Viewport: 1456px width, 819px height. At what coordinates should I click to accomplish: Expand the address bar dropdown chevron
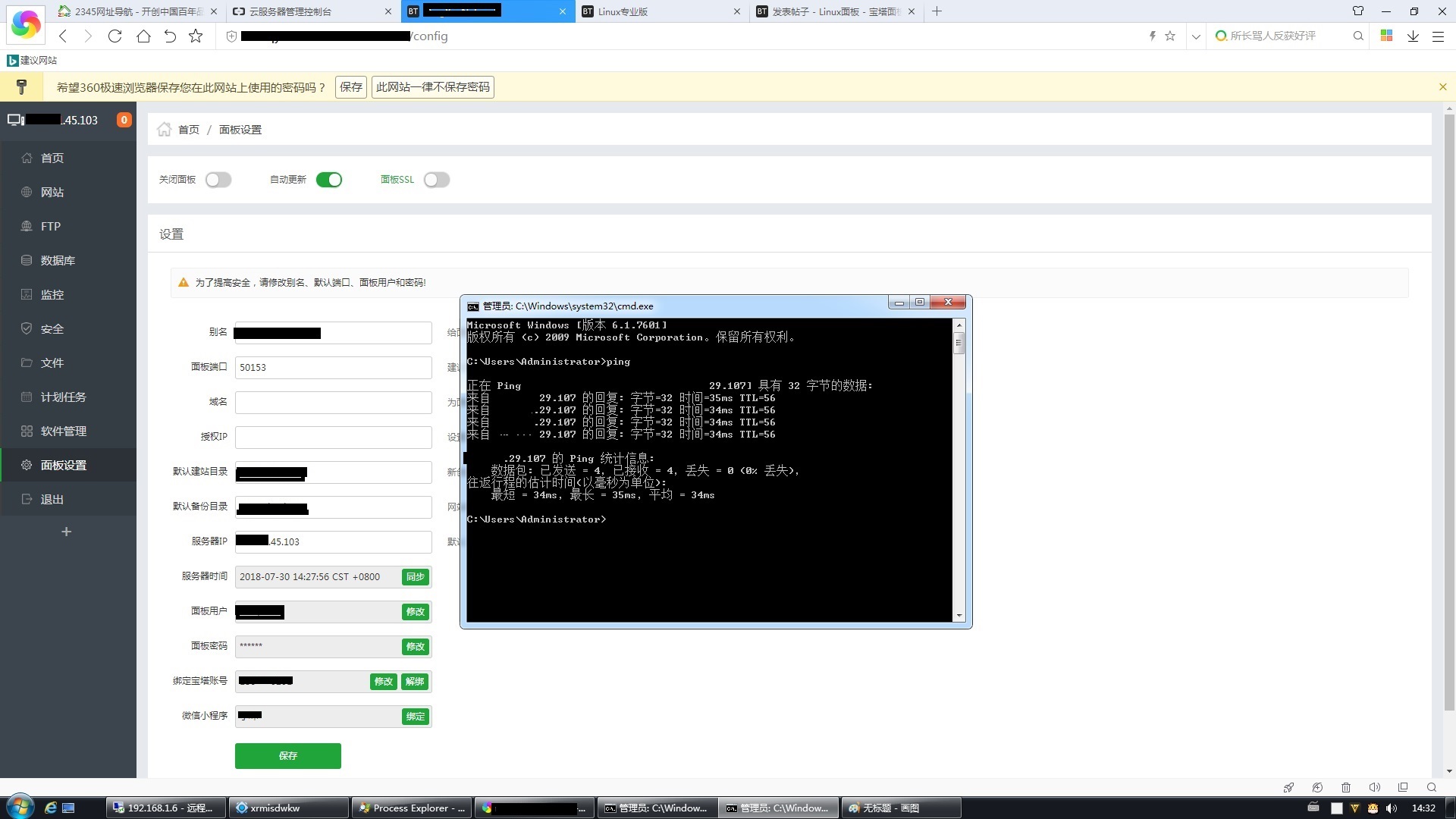click(1196, 36)
